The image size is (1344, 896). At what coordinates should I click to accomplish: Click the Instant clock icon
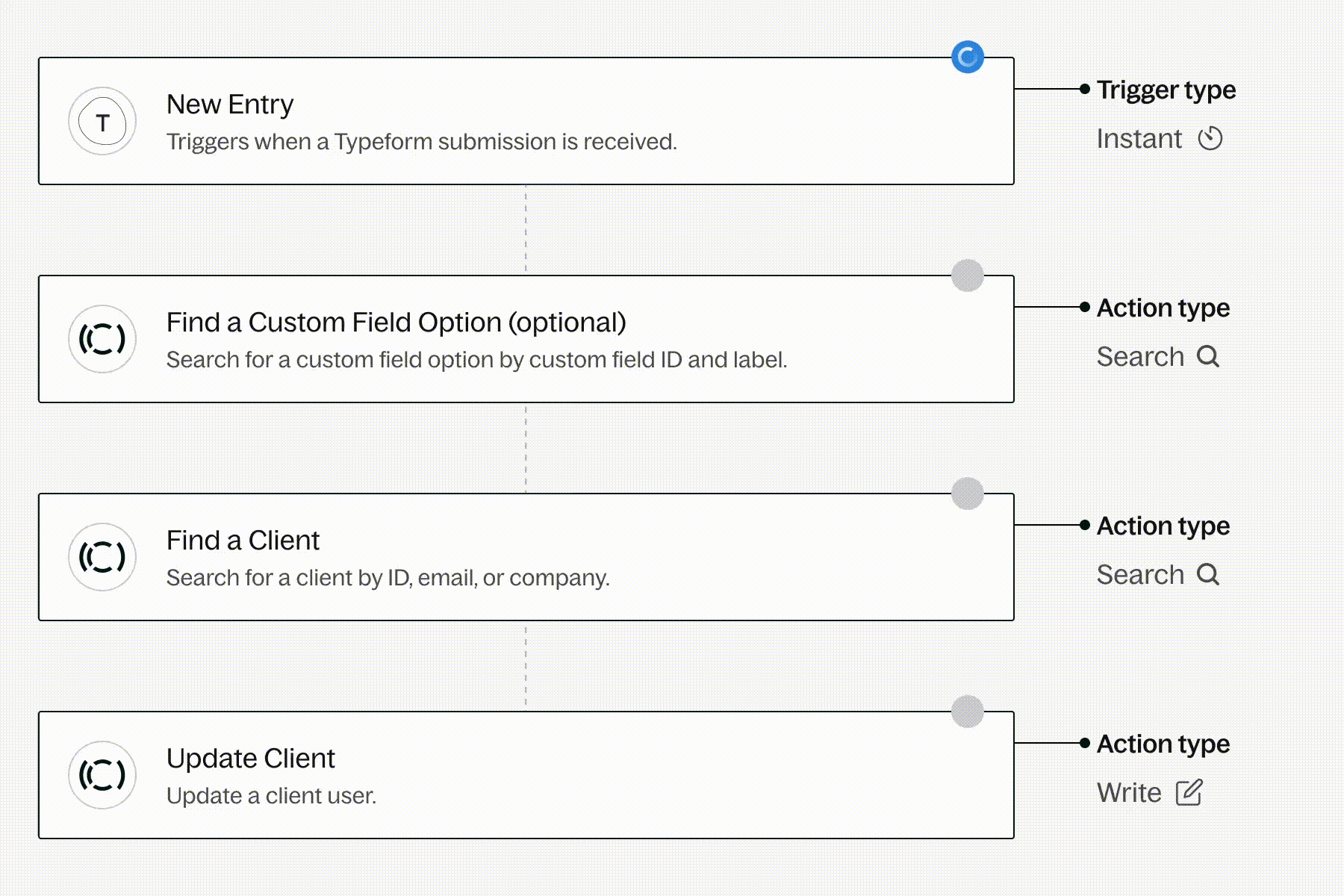[1210, 139]
